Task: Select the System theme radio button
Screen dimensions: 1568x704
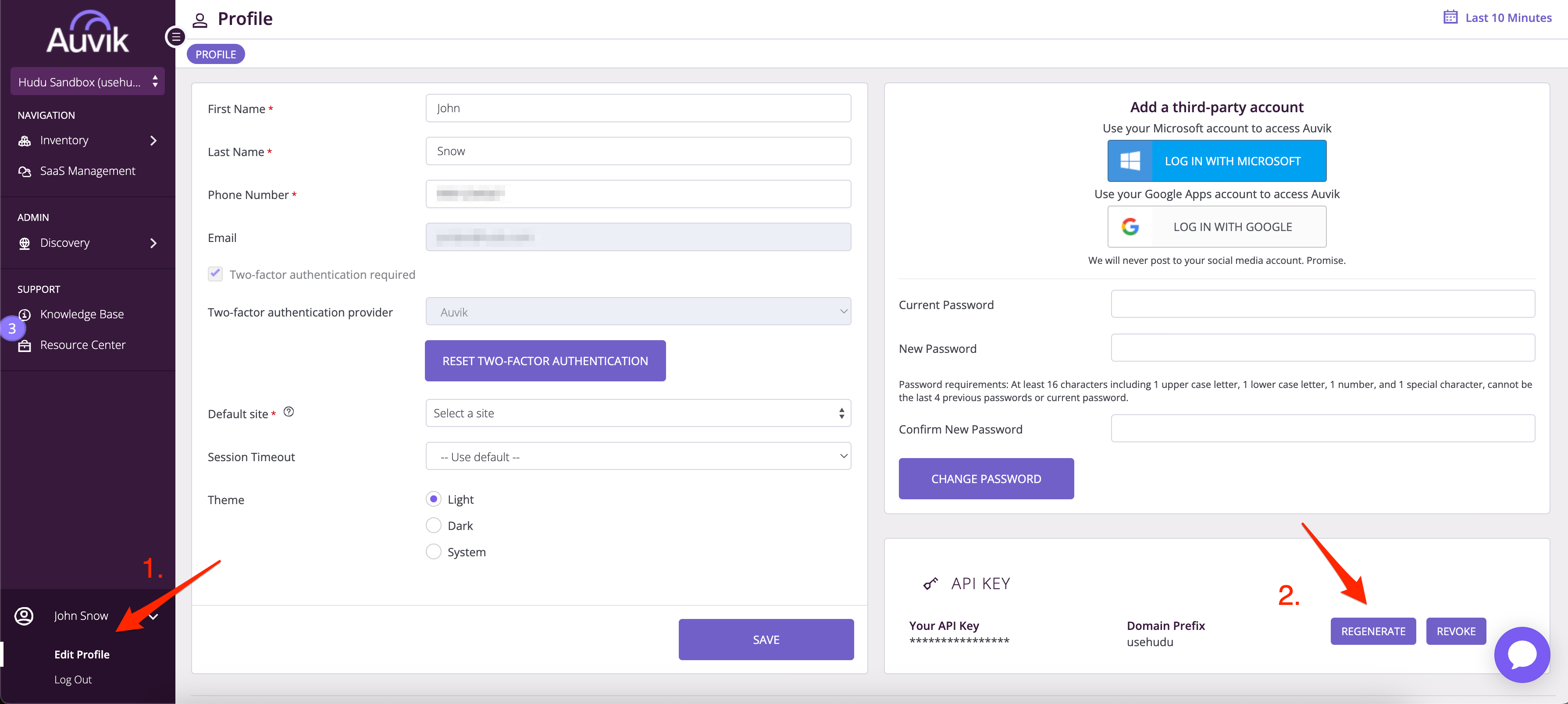Action: coord(433,552)
